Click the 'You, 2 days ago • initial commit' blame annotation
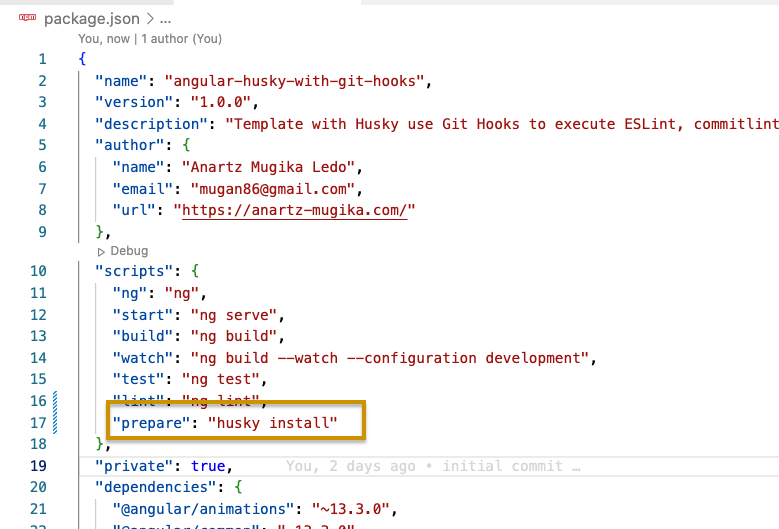The width and height of the screenshot is (779, 529). pyautogui.click(x=433, y=466)
